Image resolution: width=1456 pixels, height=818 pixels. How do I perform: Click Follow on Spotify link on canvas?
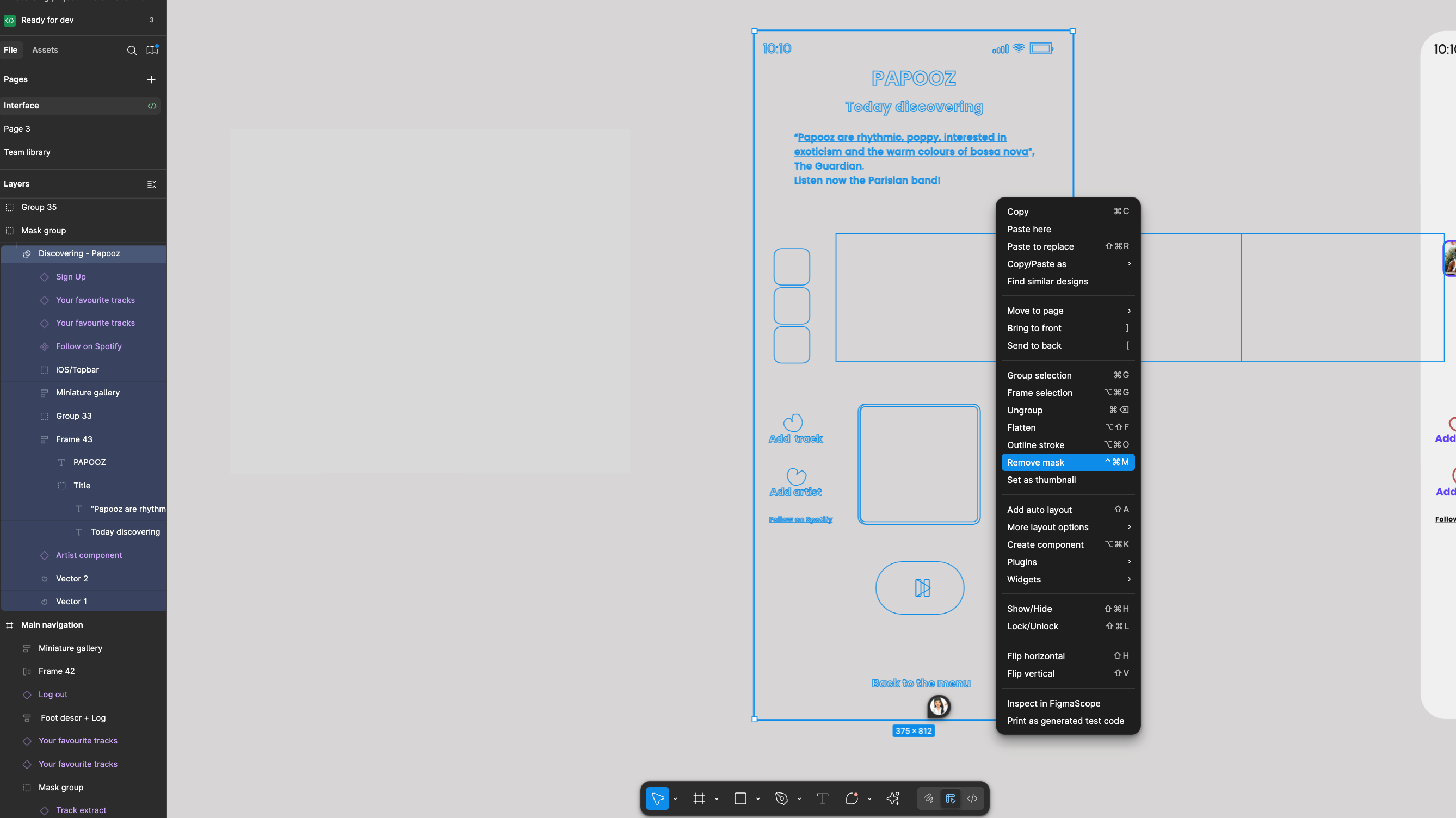click(800, 519)
